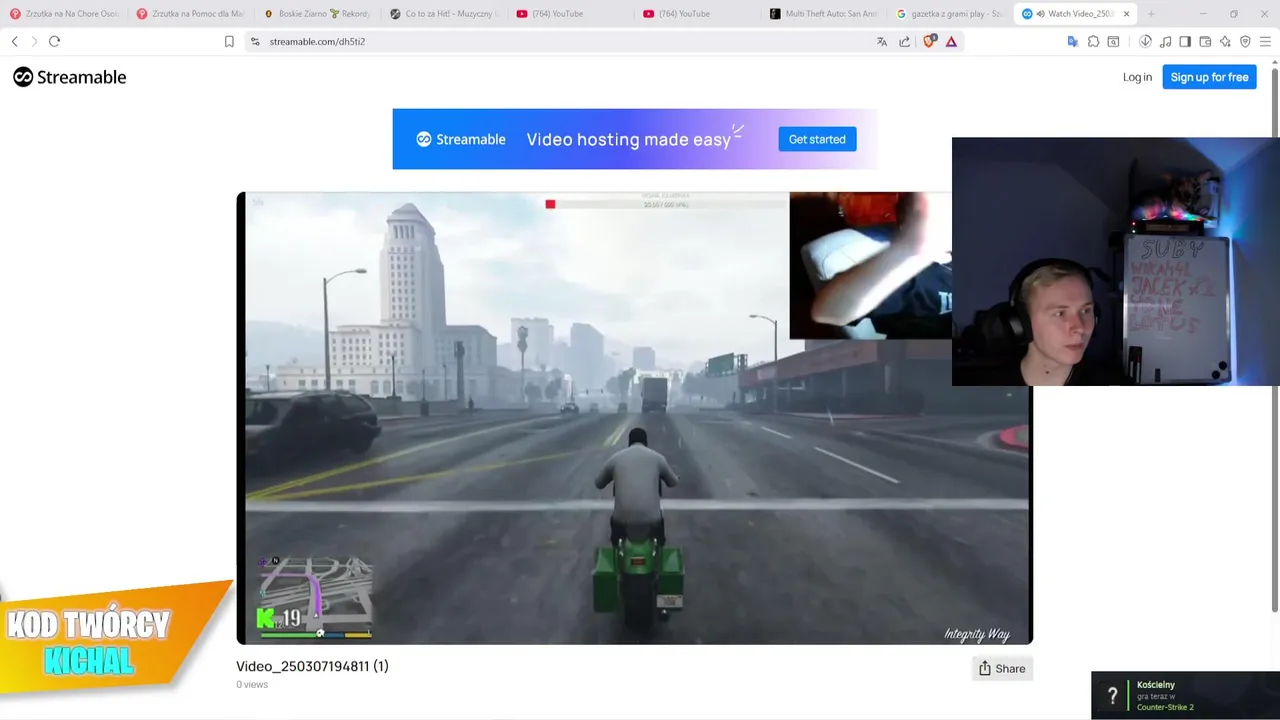Toggle the browser sidebar panel icon
The width and height of the screenshot is (1280, 720).
coord(1185,41)
